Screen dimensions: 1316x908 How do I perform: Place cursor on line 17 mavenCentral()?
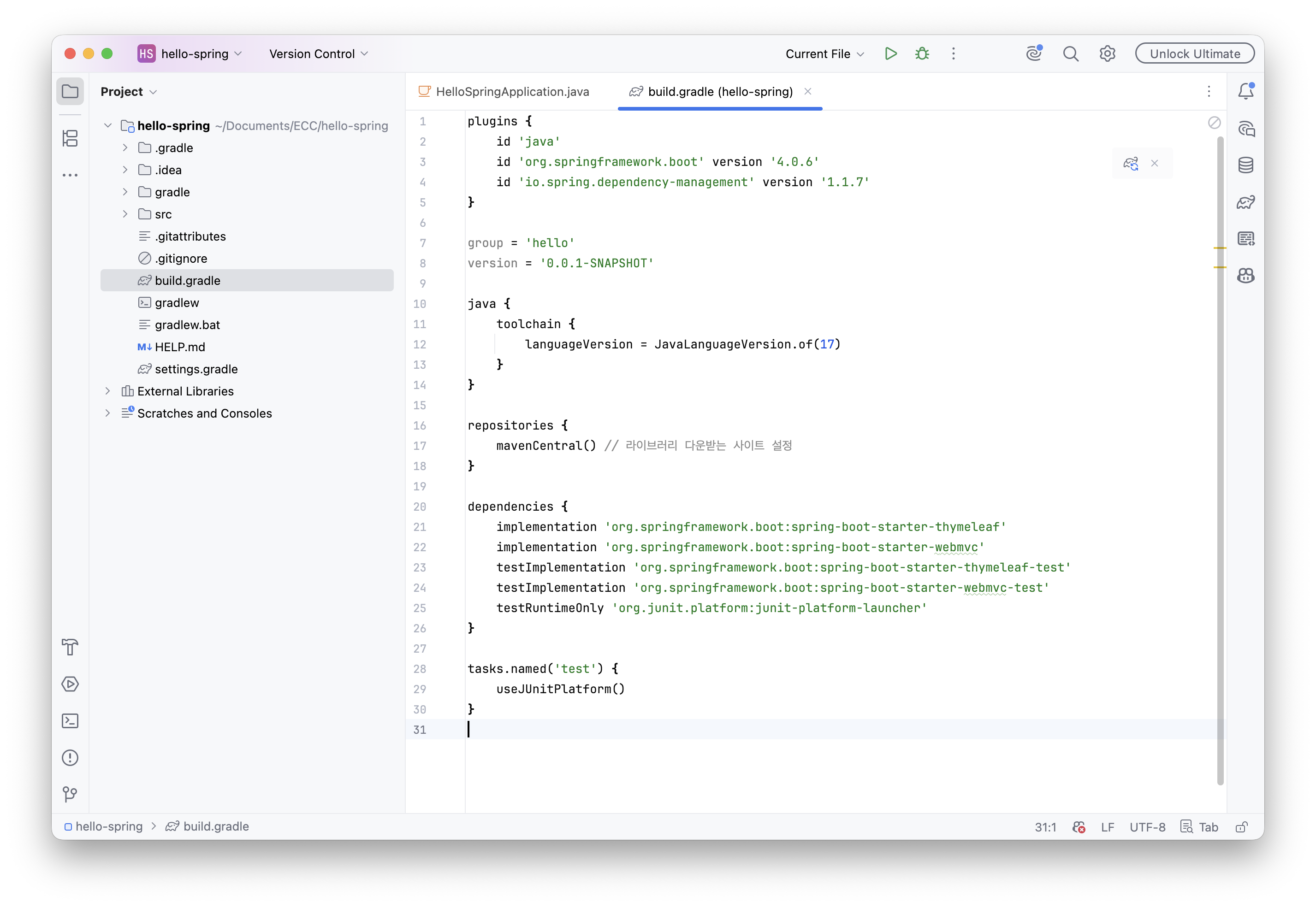[x=546, y=446]
